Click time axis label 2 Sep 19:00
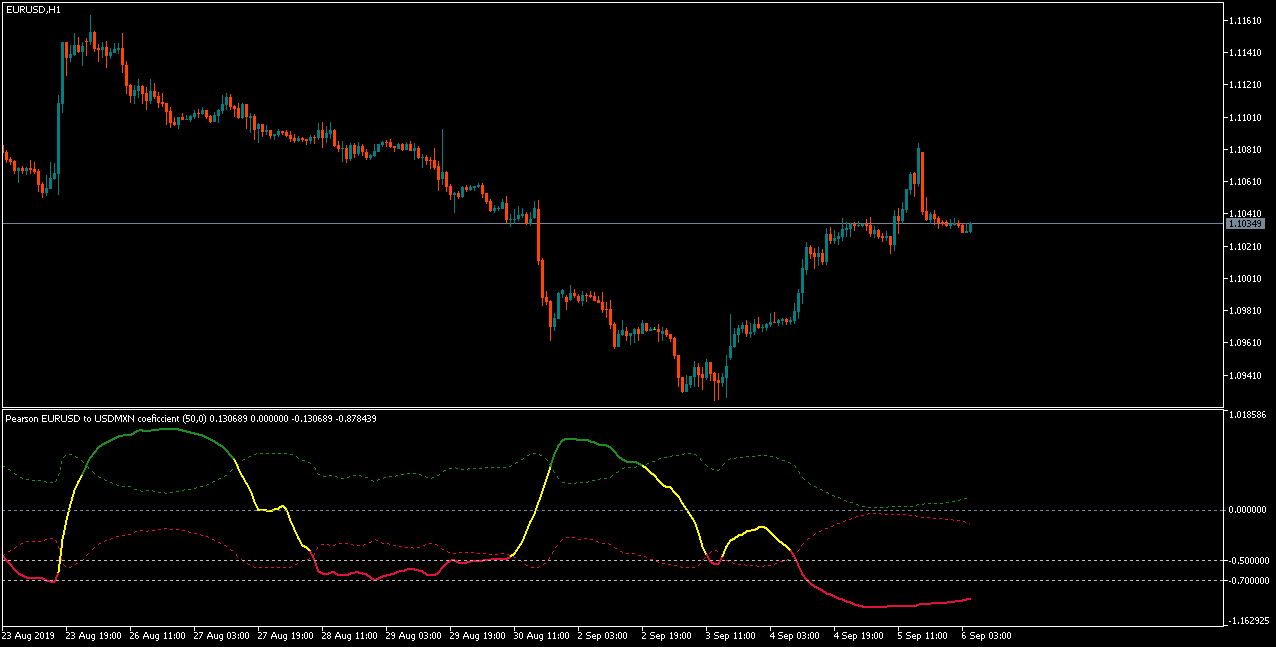 pos(668,635)
